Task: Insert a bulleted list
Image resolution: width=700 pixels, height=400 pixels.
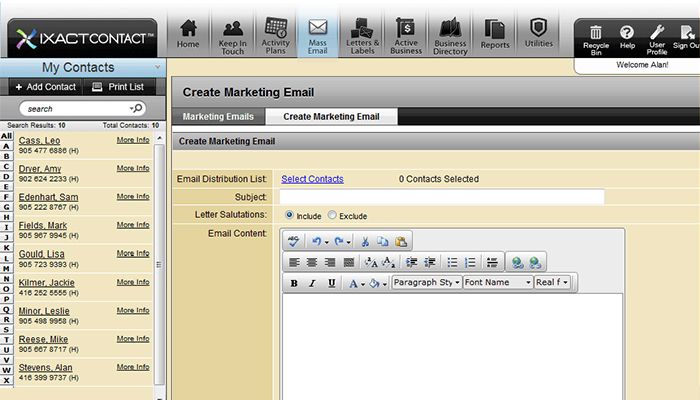Action: pos(452,262)
